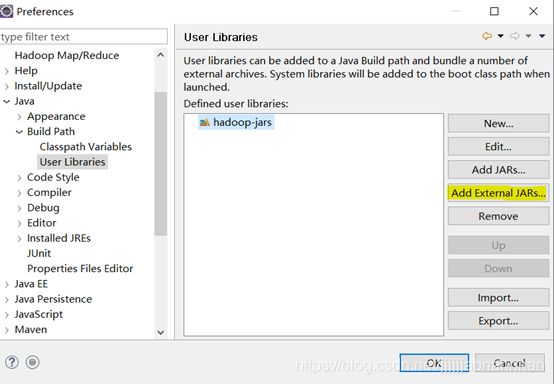Expand the Editor node
The height and width of the screenshot is (384, 554).
point(19,223)
